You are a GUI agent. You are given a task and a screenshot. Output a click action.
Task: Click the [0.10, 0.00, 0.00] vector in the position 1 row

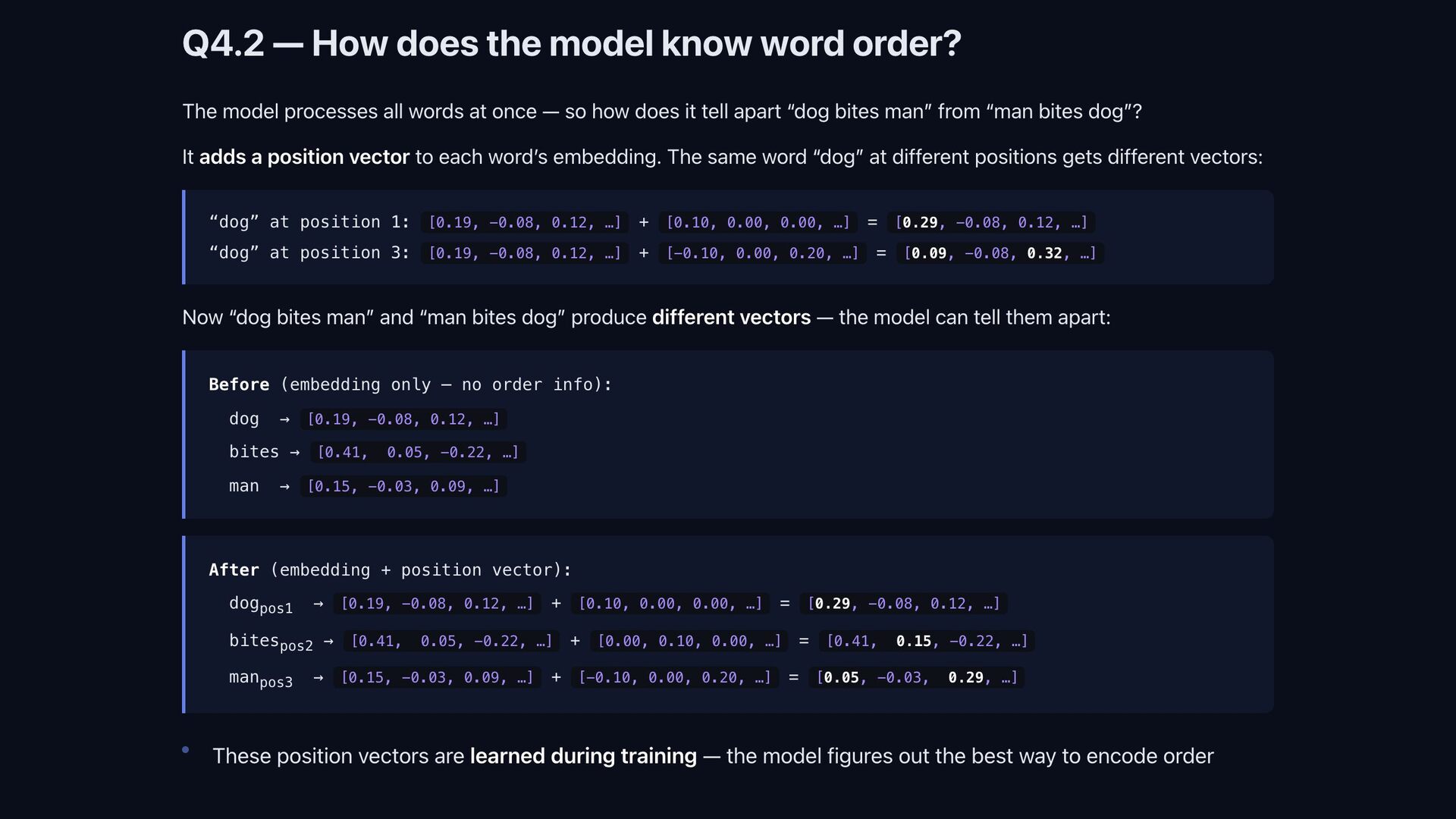coord(758,222)
